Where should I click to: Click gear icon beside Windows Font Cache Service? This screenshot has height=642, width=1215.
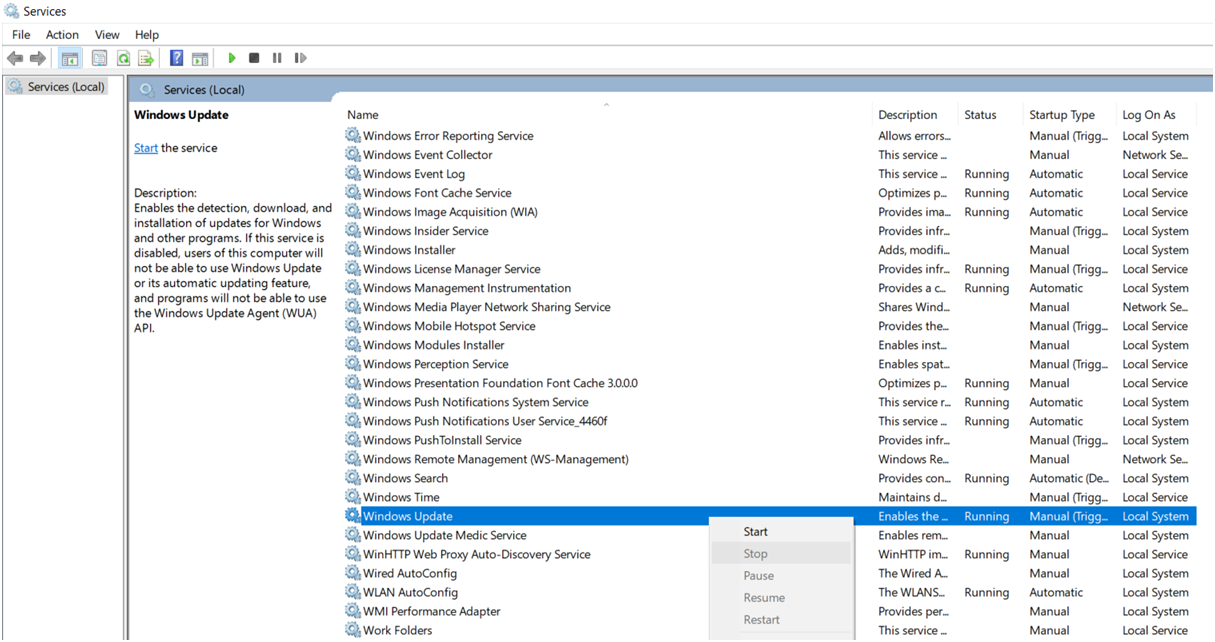coord(353,192)
